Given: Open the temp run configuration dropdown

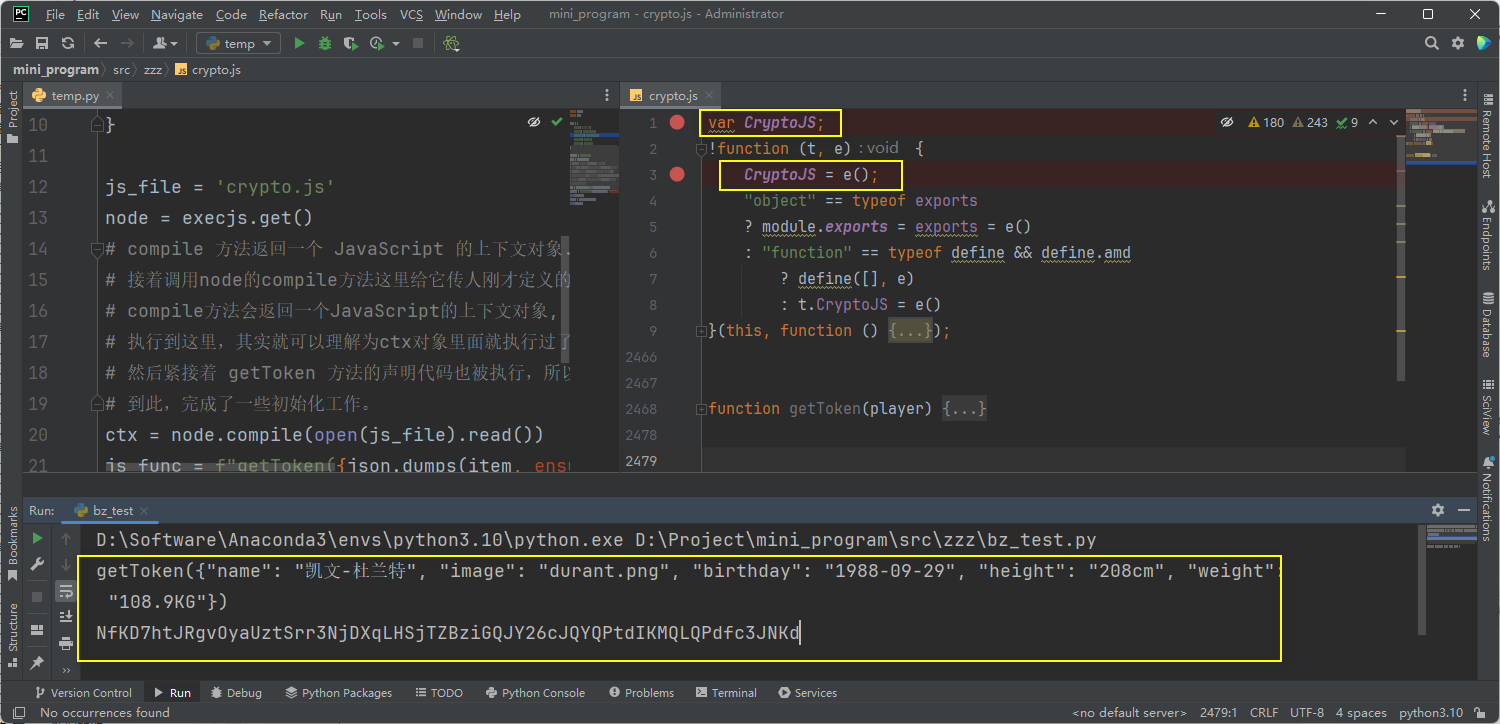Looking at the screenshot, I should point(238,43).
